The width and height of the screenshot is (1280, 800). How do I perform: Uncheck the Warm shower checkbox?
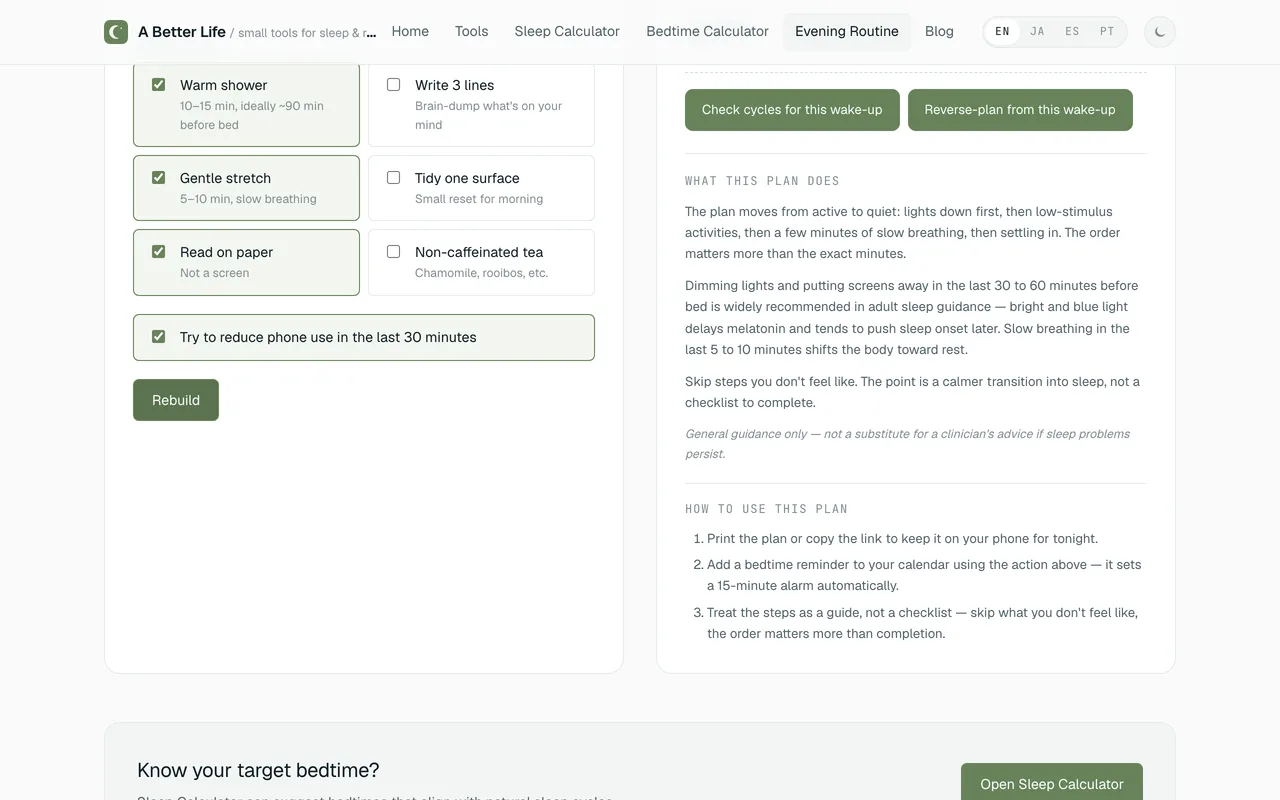tap(158, 85)
